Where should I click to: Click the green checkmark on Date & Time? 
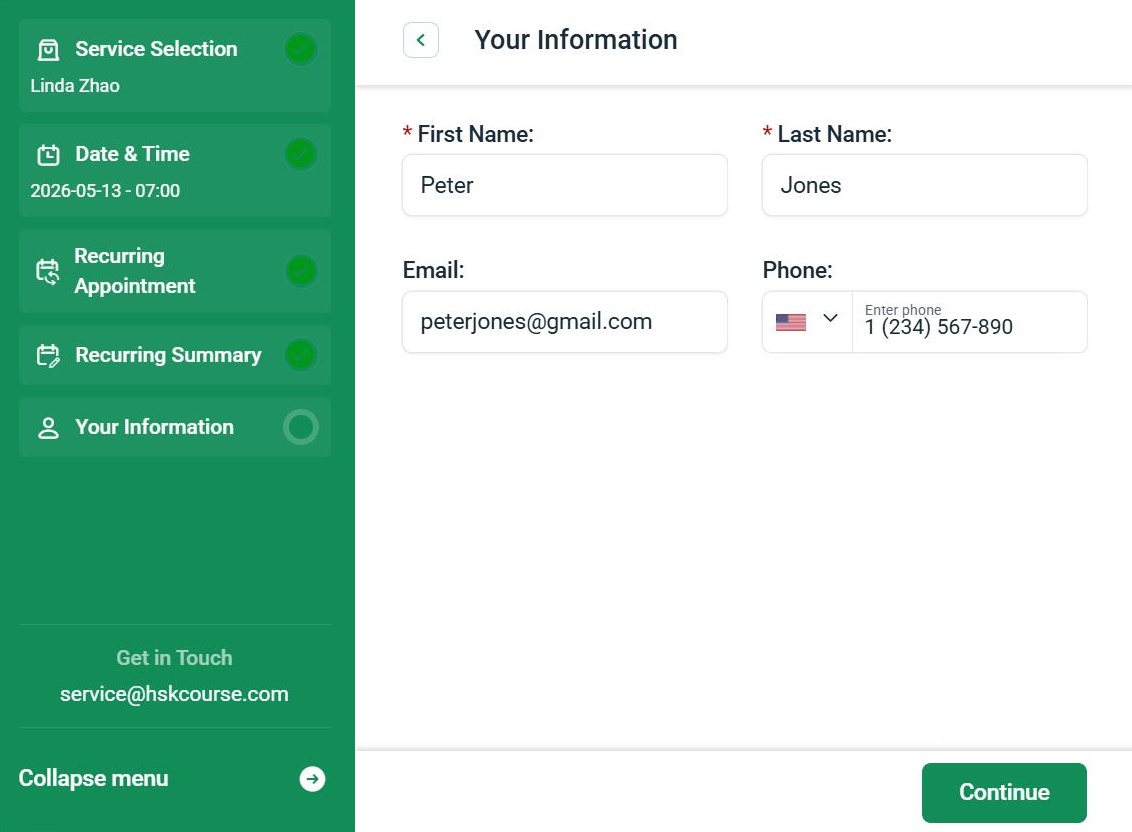click(300, 154)
